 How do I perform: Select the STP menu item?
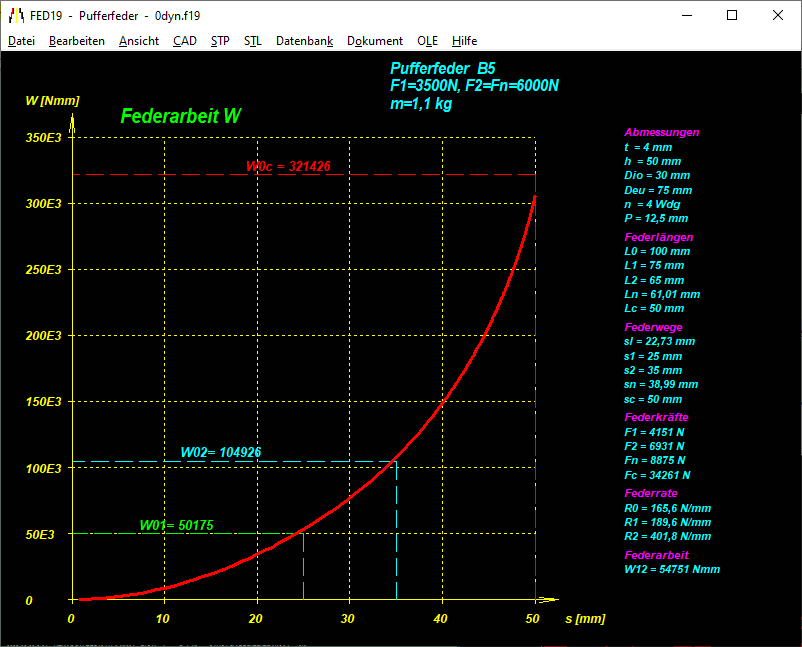[220, 41]
